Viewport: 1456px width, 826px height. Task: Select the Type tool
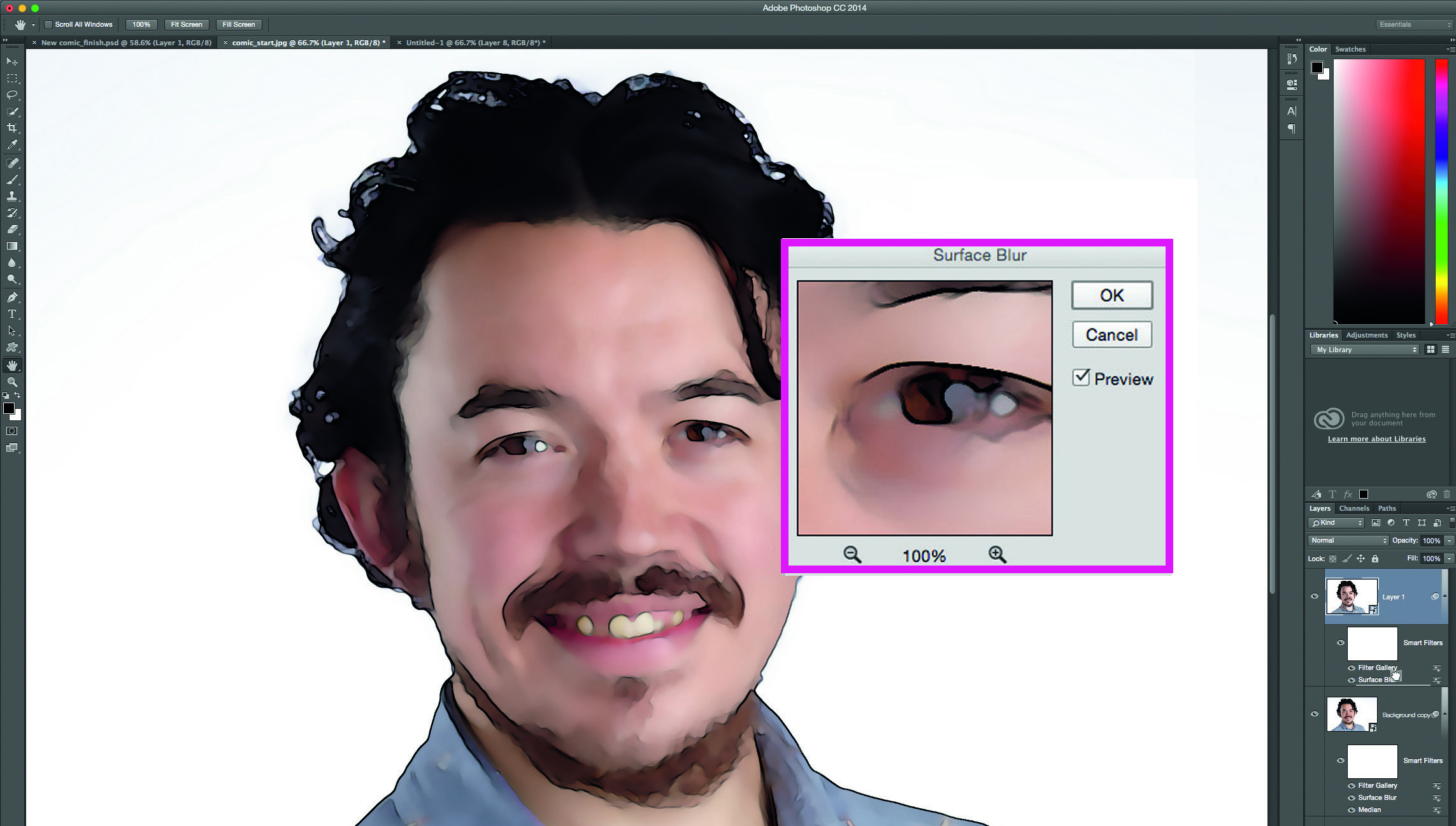pyautogui.click(x=12, y=314)
